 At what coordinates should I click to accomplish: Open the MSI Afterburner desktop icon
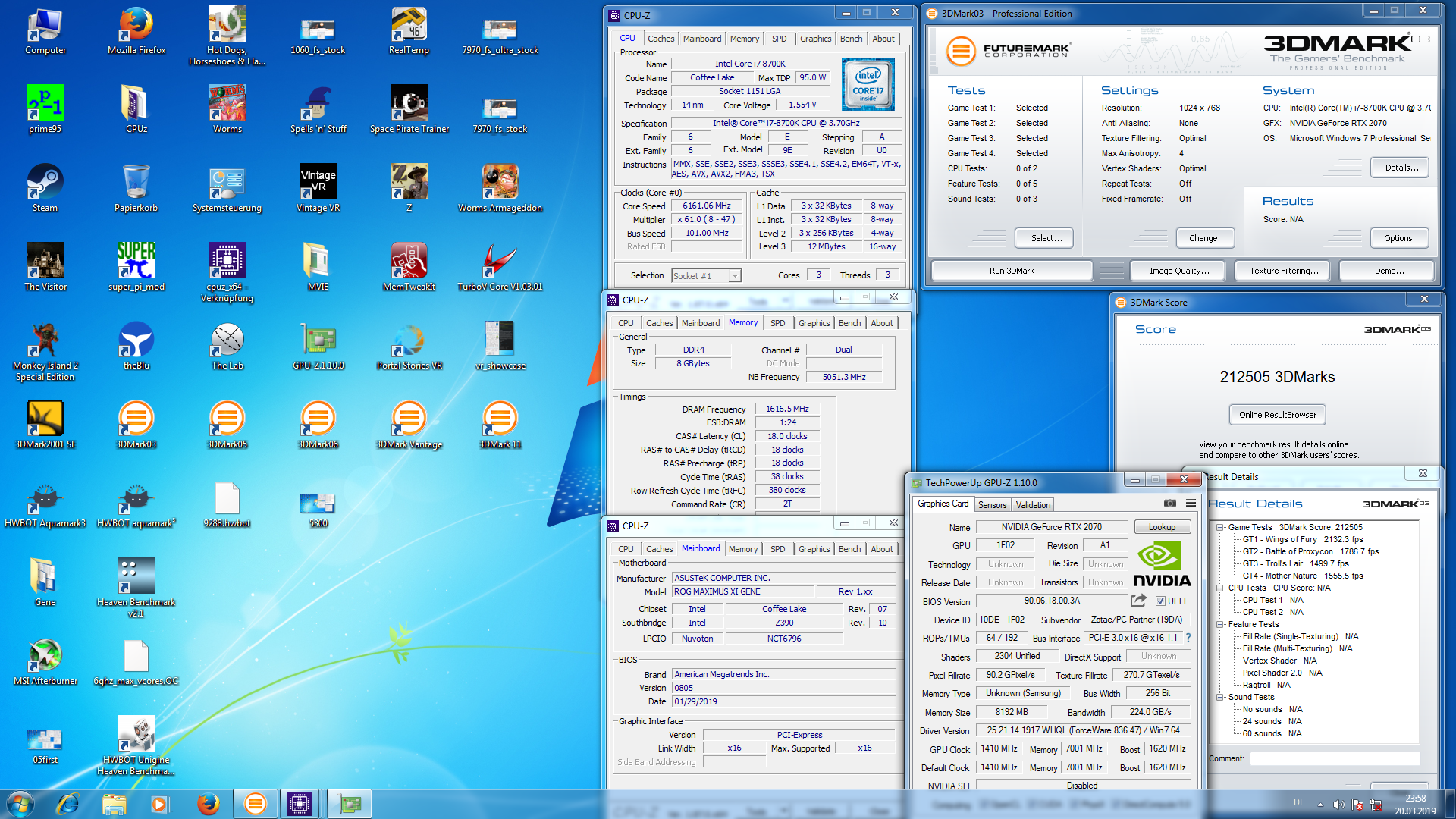pyautogui.click(x=45, y=663)
